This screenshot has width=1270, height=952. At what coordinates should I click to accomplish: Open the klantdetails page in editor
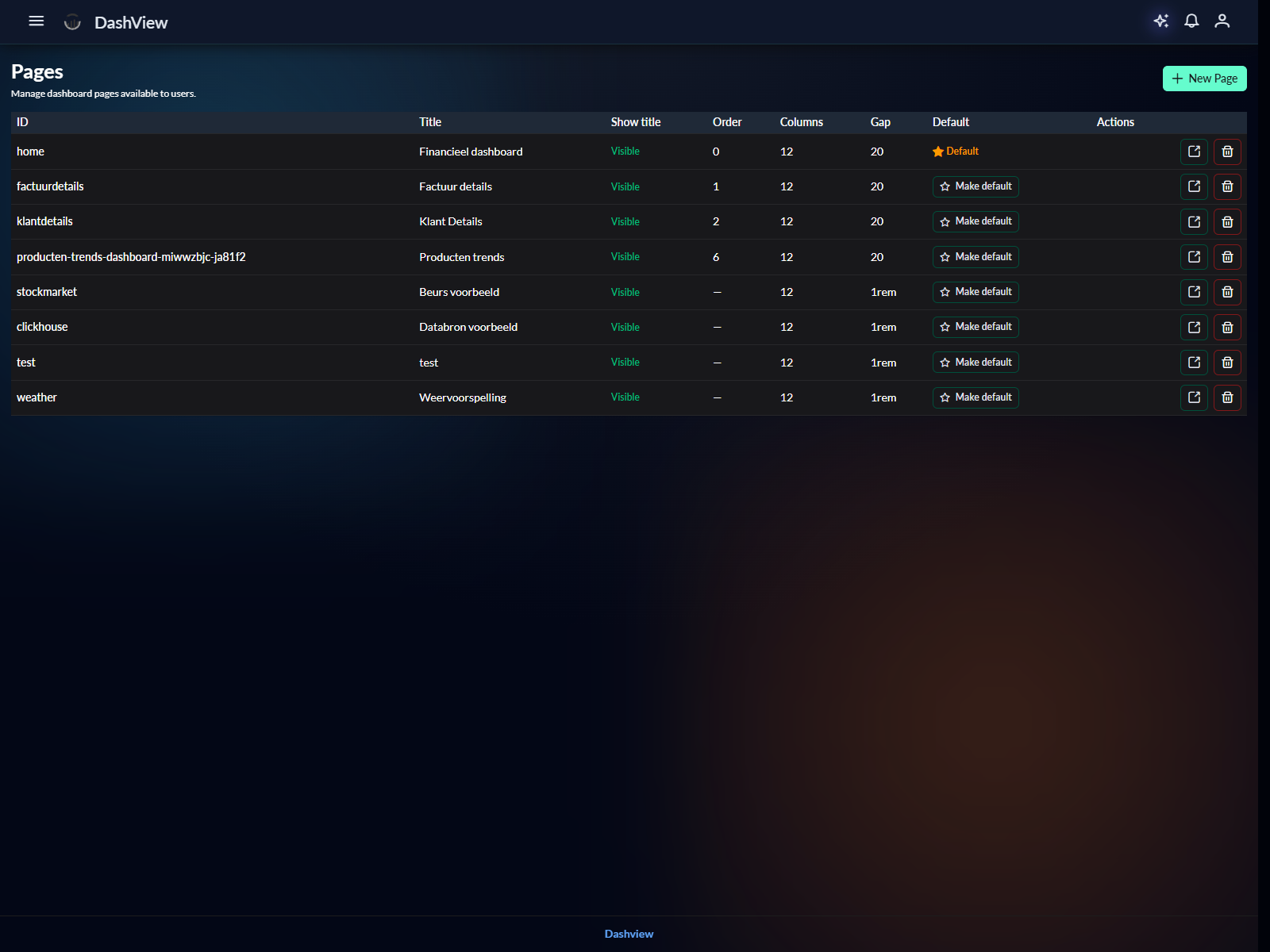pos(1194,222)
